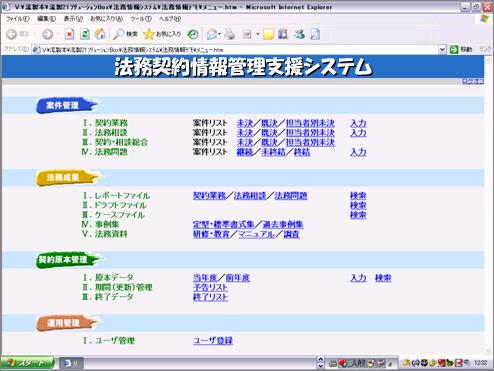Open 終結 list for 法務問題
This screenshot has height=371, width=494.
point(302,152)
